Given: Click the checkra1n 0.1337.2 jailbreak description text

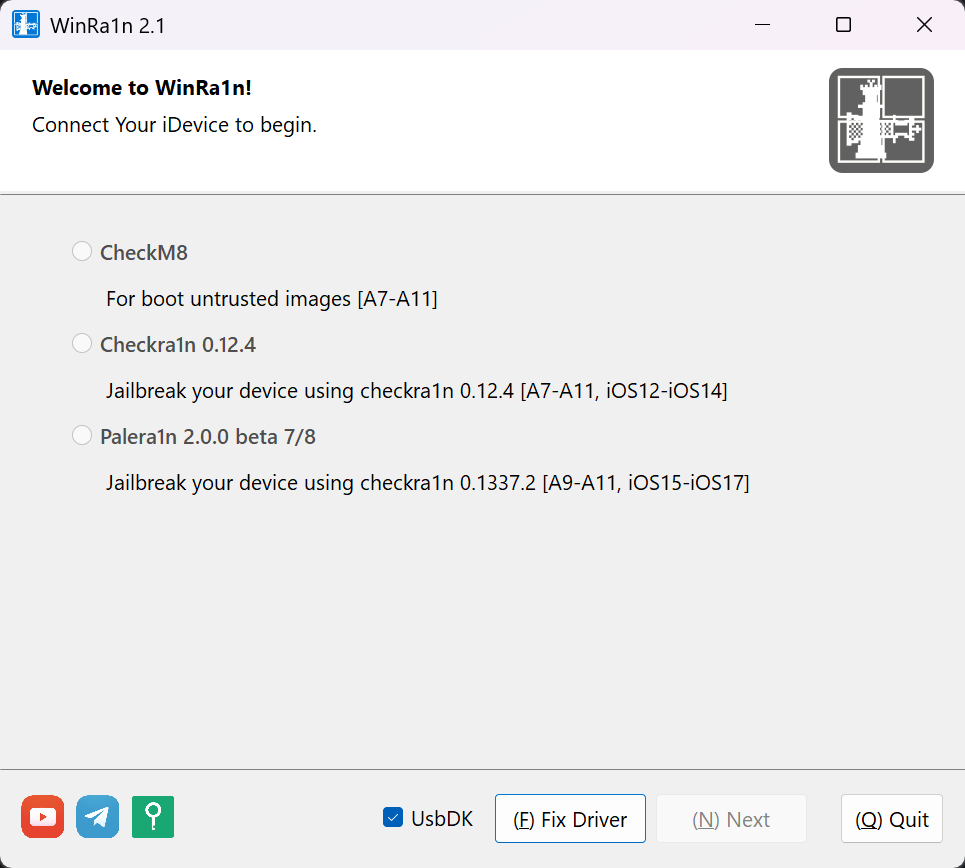Looking at the screenshot, I should point(427,483).
